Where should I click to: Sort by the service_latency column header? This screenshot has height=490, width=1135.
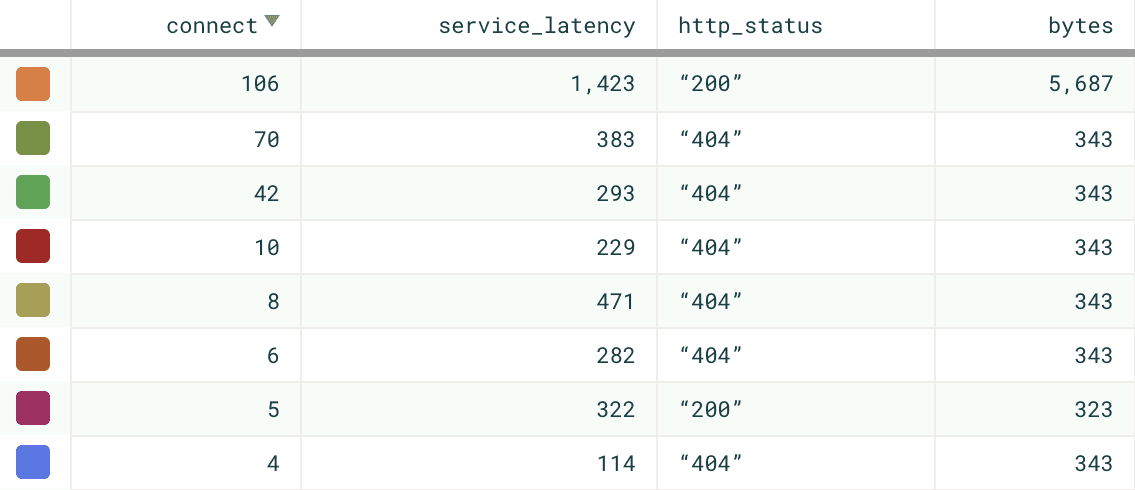pyautogui.click(x=537, y=26)
